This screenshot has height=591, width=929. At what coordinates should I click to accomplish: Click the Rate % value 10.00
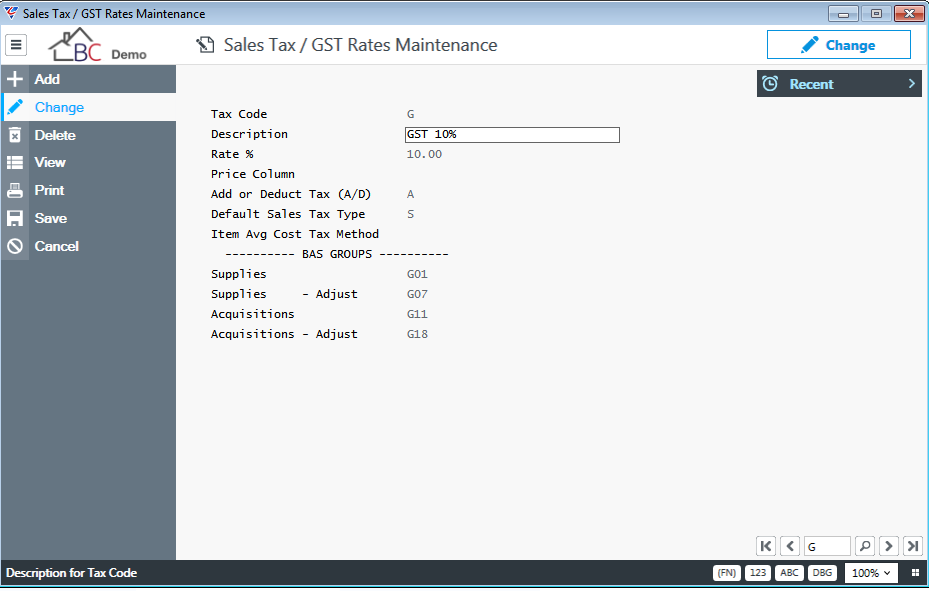pyautogui.click(x=424, y=154)
